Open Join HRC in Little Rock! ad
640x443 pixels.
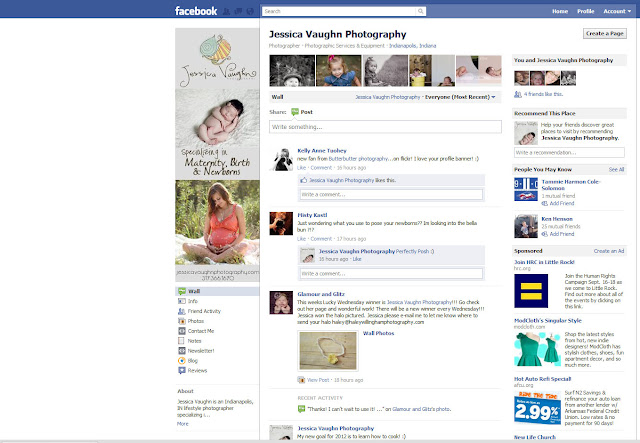click(544, 262)
